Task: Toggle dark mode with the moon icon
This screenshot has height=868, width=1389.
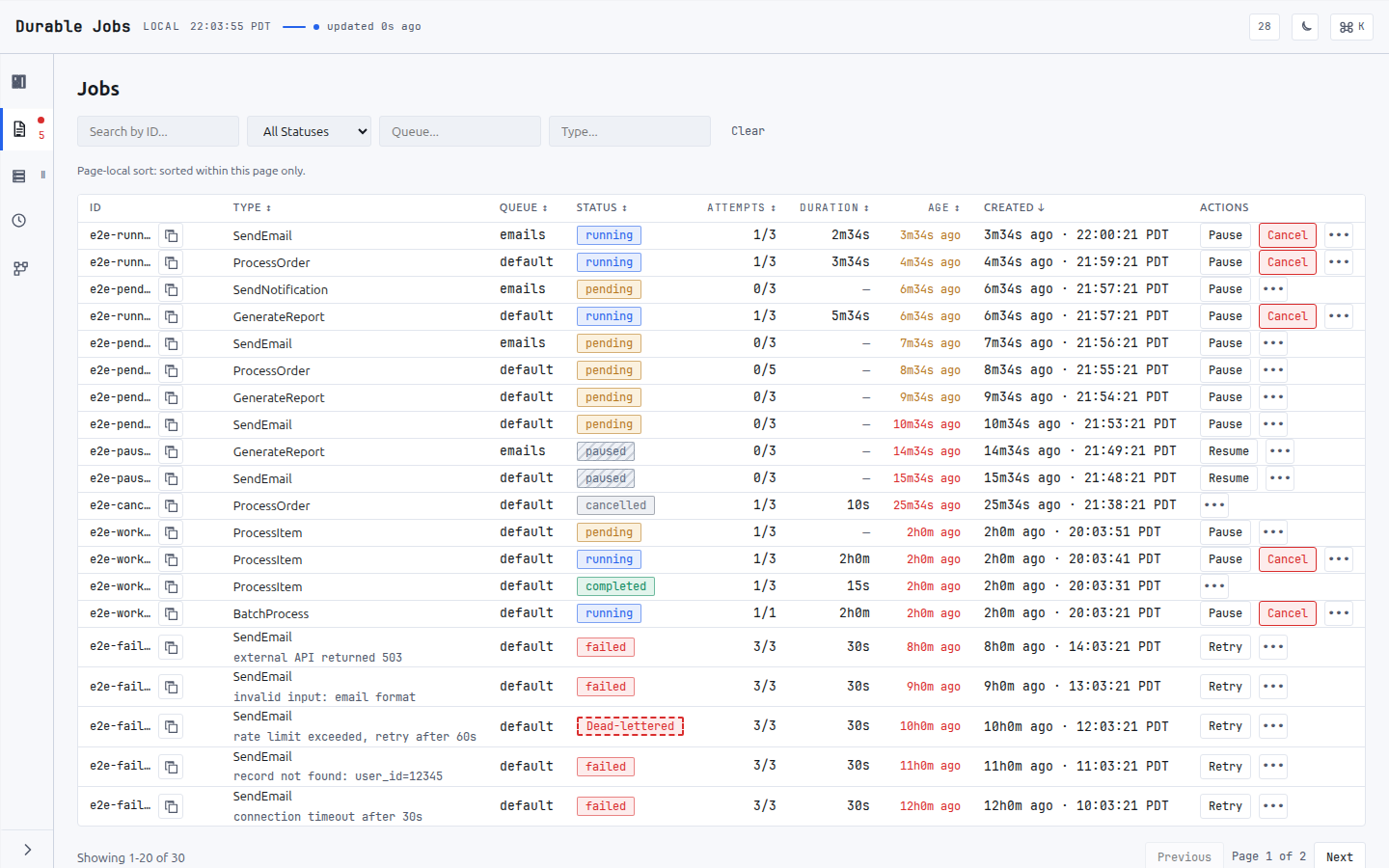Action: point(1306,27)
